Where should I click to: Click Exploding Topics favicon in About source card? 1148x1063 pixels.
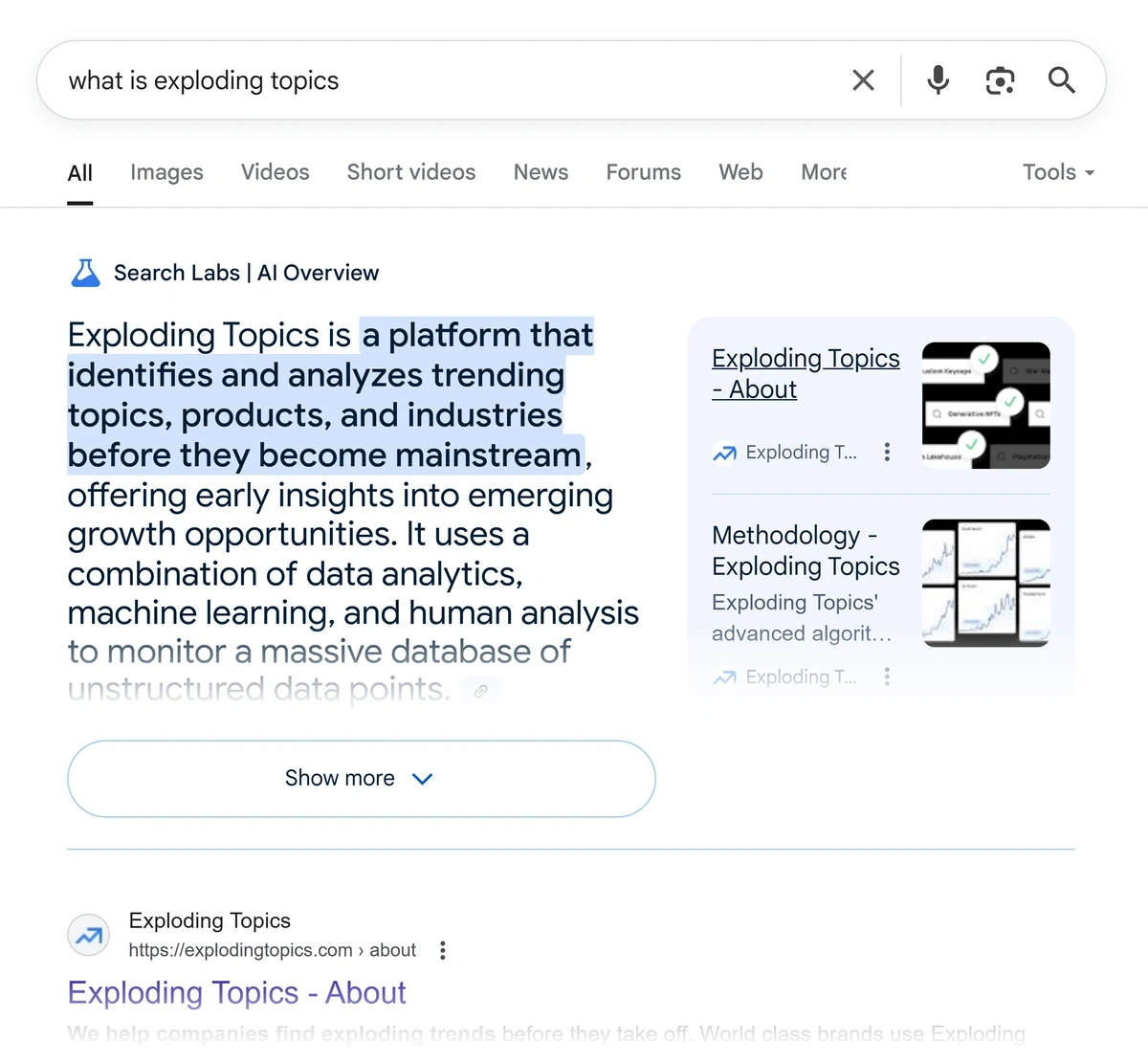pyautogui.click(x=724, y=453)
